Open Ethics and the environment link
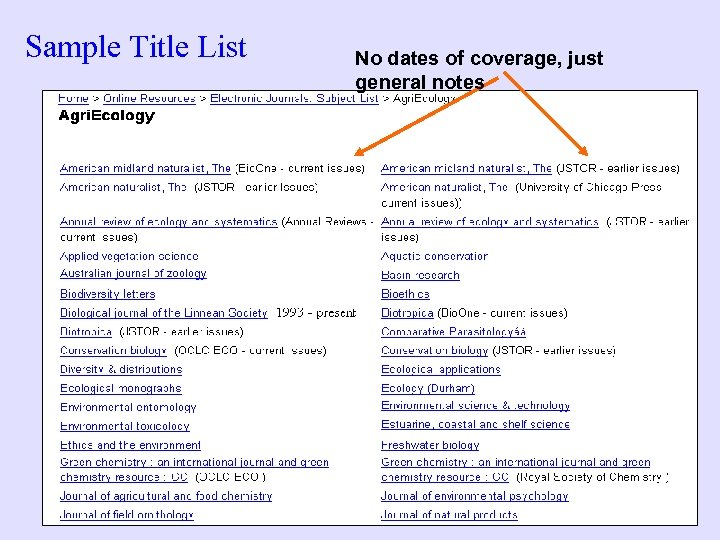Image resolution: width=720 pixels, height=540 pixels. [x=130, y=445]
